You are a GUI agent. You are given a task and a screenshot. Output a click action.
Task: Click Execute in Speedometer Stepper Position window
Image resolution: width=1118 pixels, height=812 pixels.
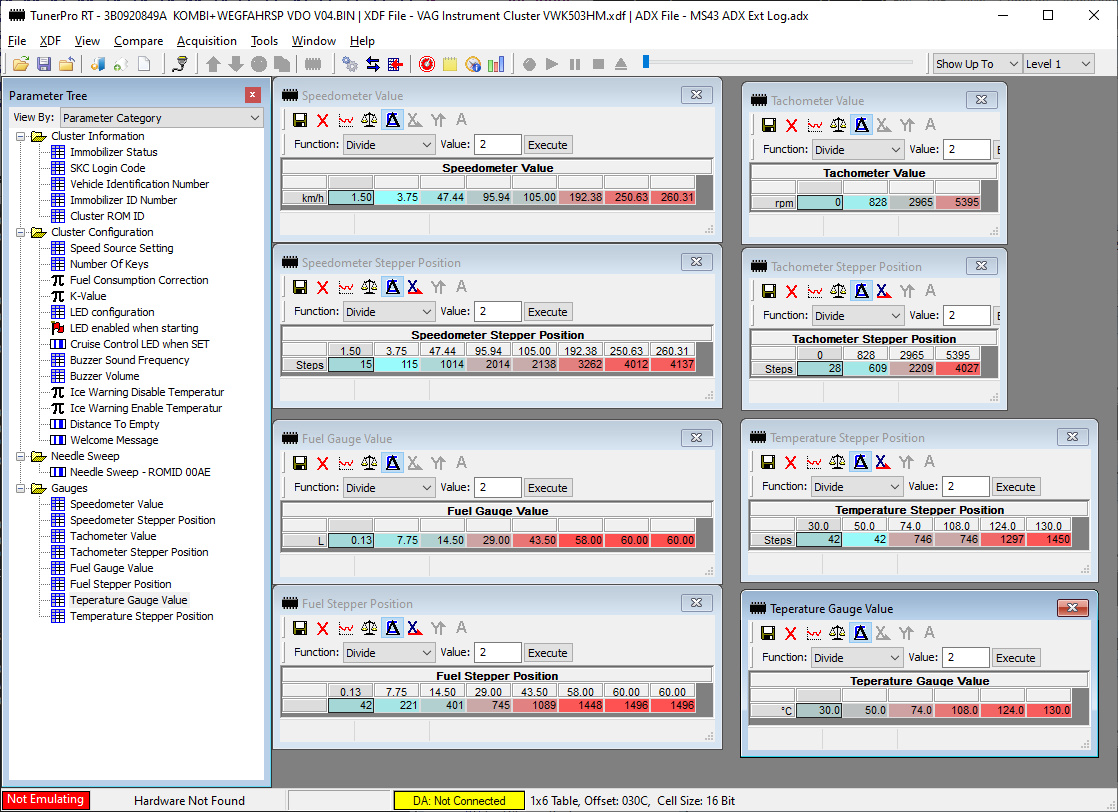pyautogui.click(x=548, y=312)
